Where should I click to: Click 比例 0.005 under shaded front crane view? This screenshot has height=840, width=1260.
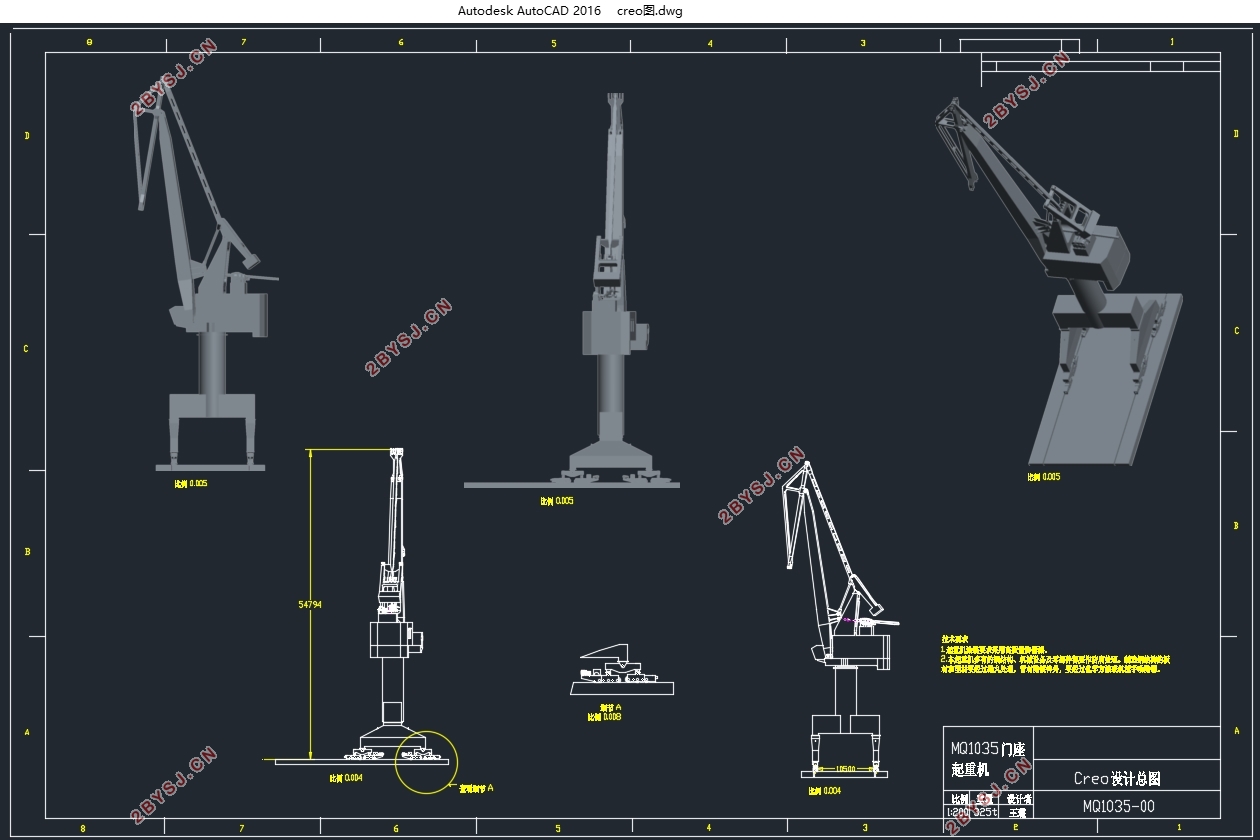click(x=557, y=501)
